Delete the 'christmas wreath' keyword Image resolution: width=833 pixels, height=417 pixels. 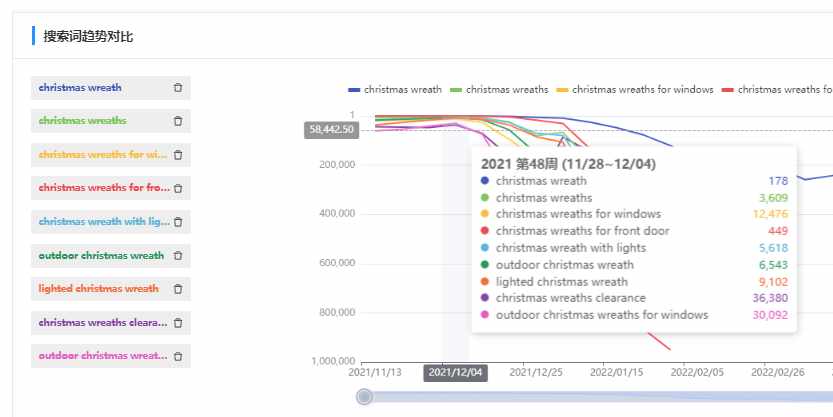[178, 88]
